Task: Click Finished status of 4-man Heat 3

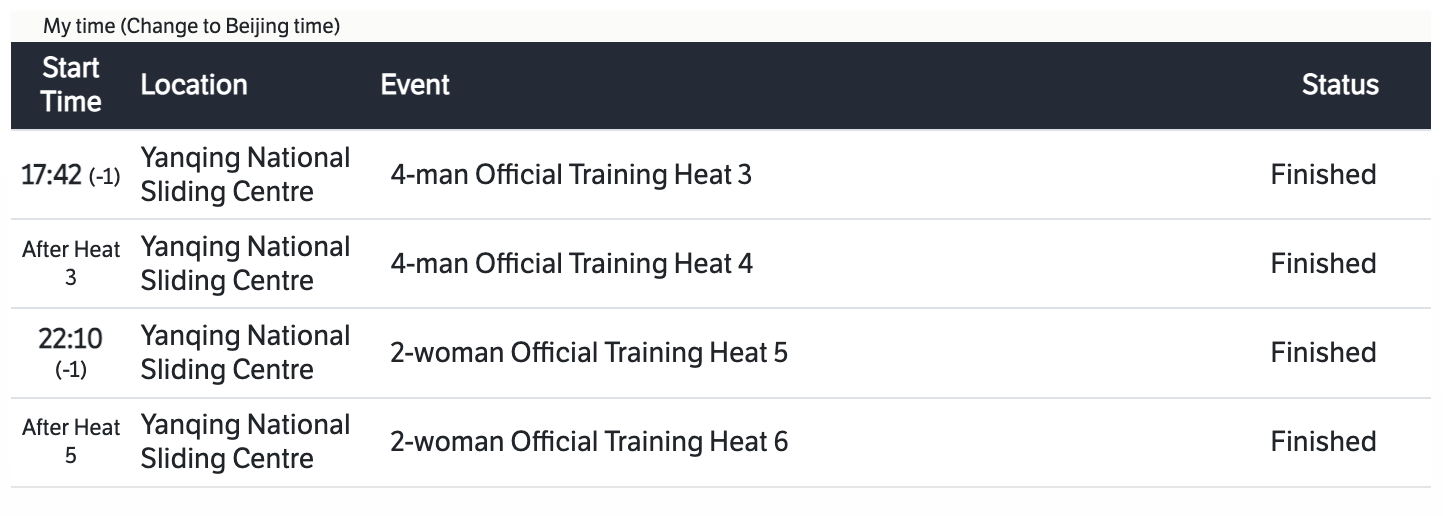Action: (1323, 175)
